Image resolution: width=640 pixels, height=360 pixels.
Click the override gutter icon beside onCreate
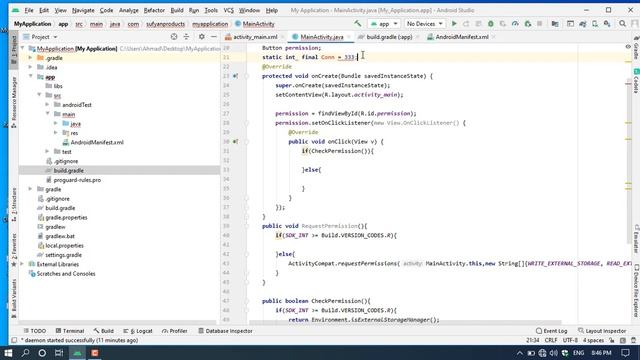[x=236, y=76]
